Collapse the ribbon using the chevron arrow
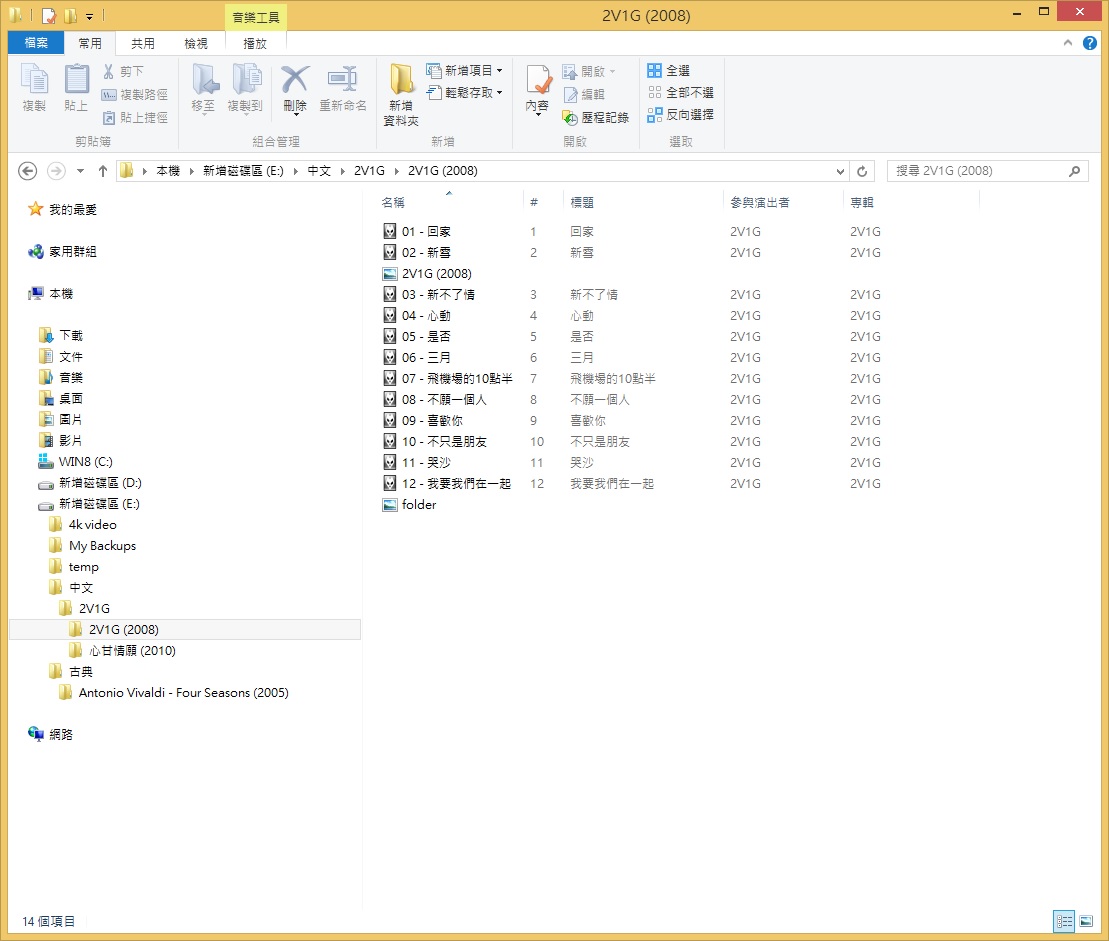The height and width of the screenshot is (941, 1109). [x=1069, y=44]
